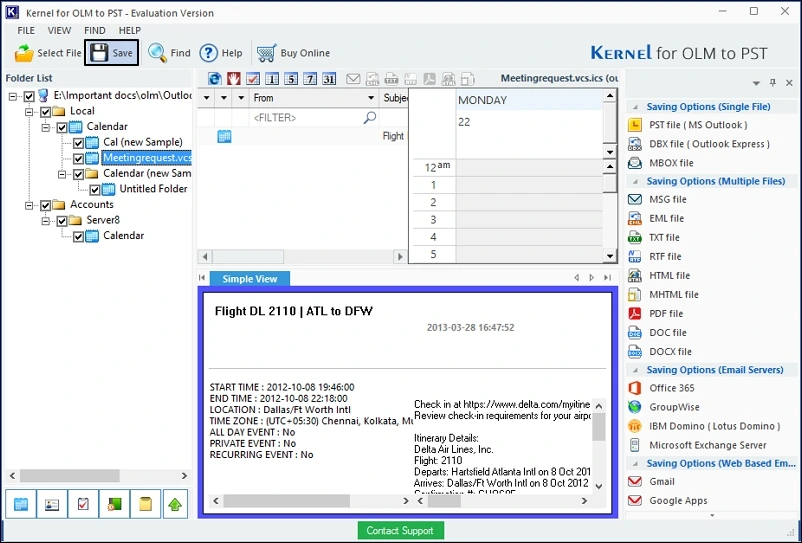The height and width of the screenshot is (543, 802).
Task: Open notes yellow icon in bottom panel
Action: coord(146,504)
